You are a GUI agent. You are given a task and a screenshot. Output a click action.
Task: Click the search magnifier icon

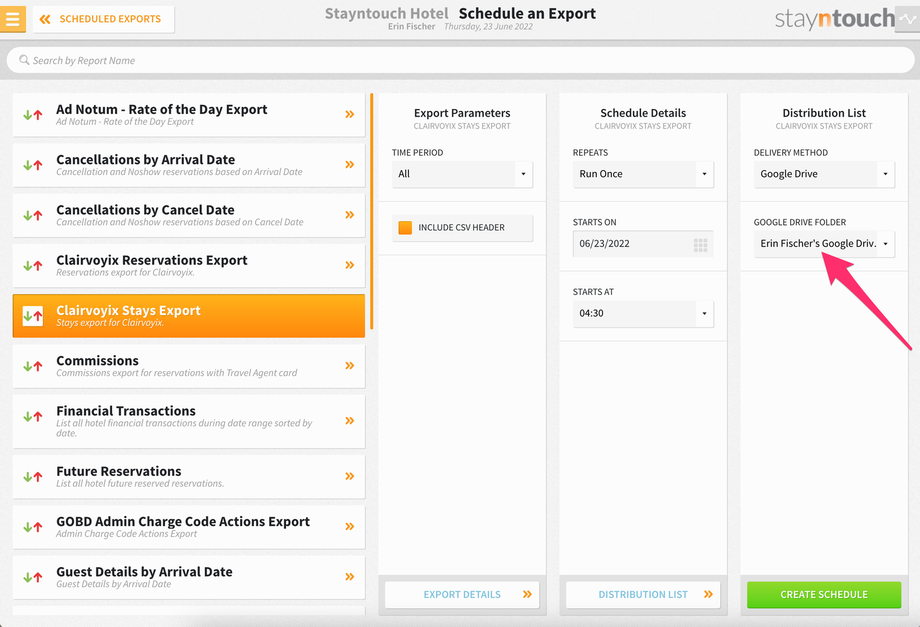click(x=24, y=60)
